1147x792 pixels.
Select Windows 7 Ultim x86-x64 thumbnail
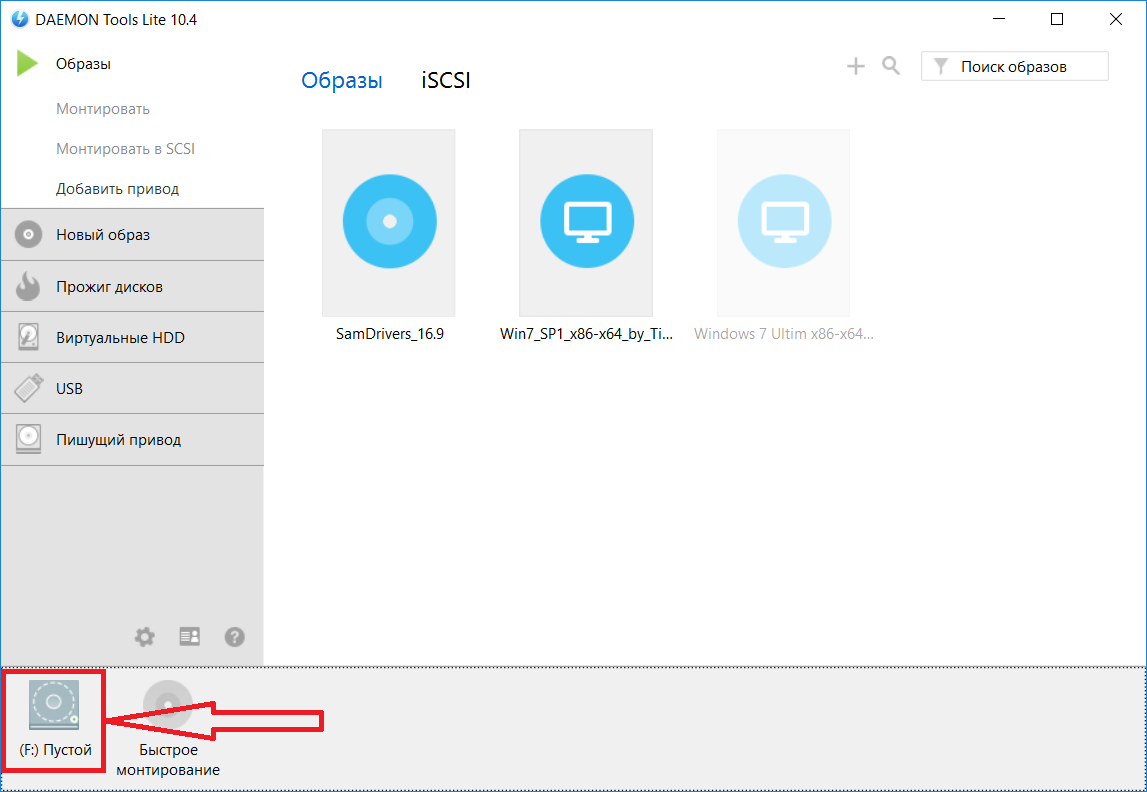pos(783,222)
